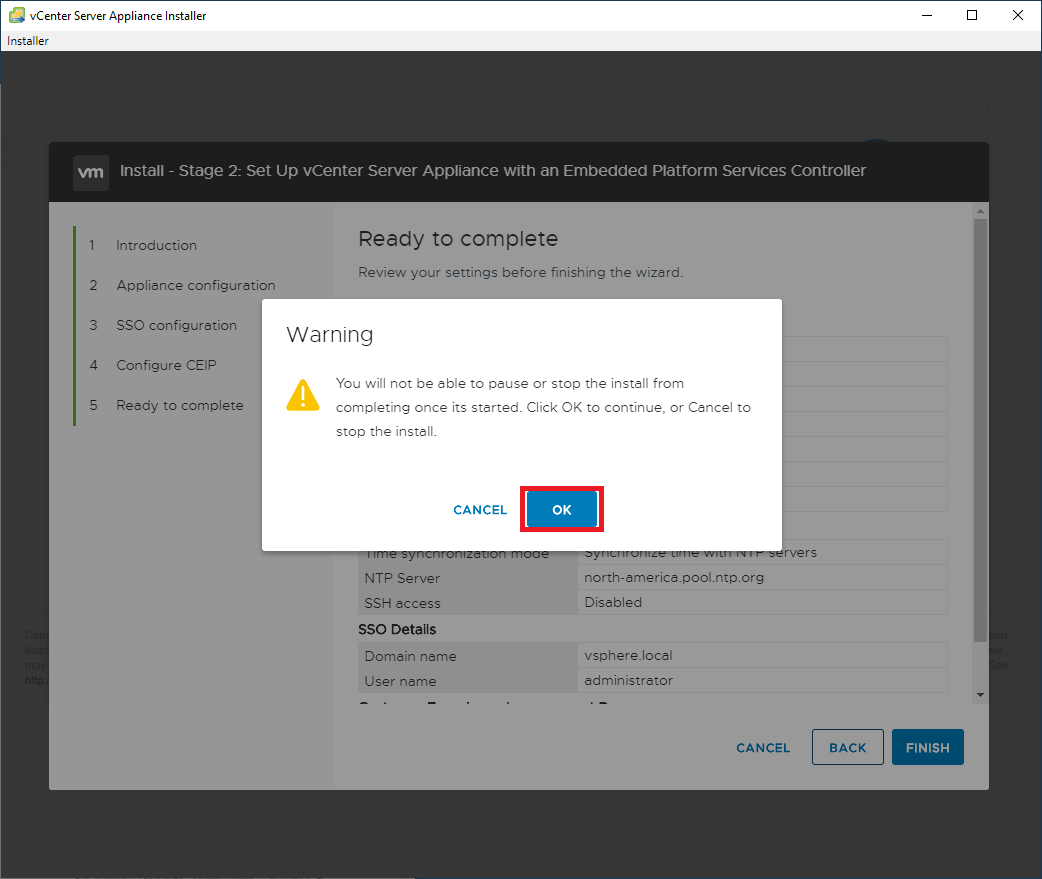Select step 5 Ready to complete in sidebar
Screen dimensions: 1042x879
(179, 405)
